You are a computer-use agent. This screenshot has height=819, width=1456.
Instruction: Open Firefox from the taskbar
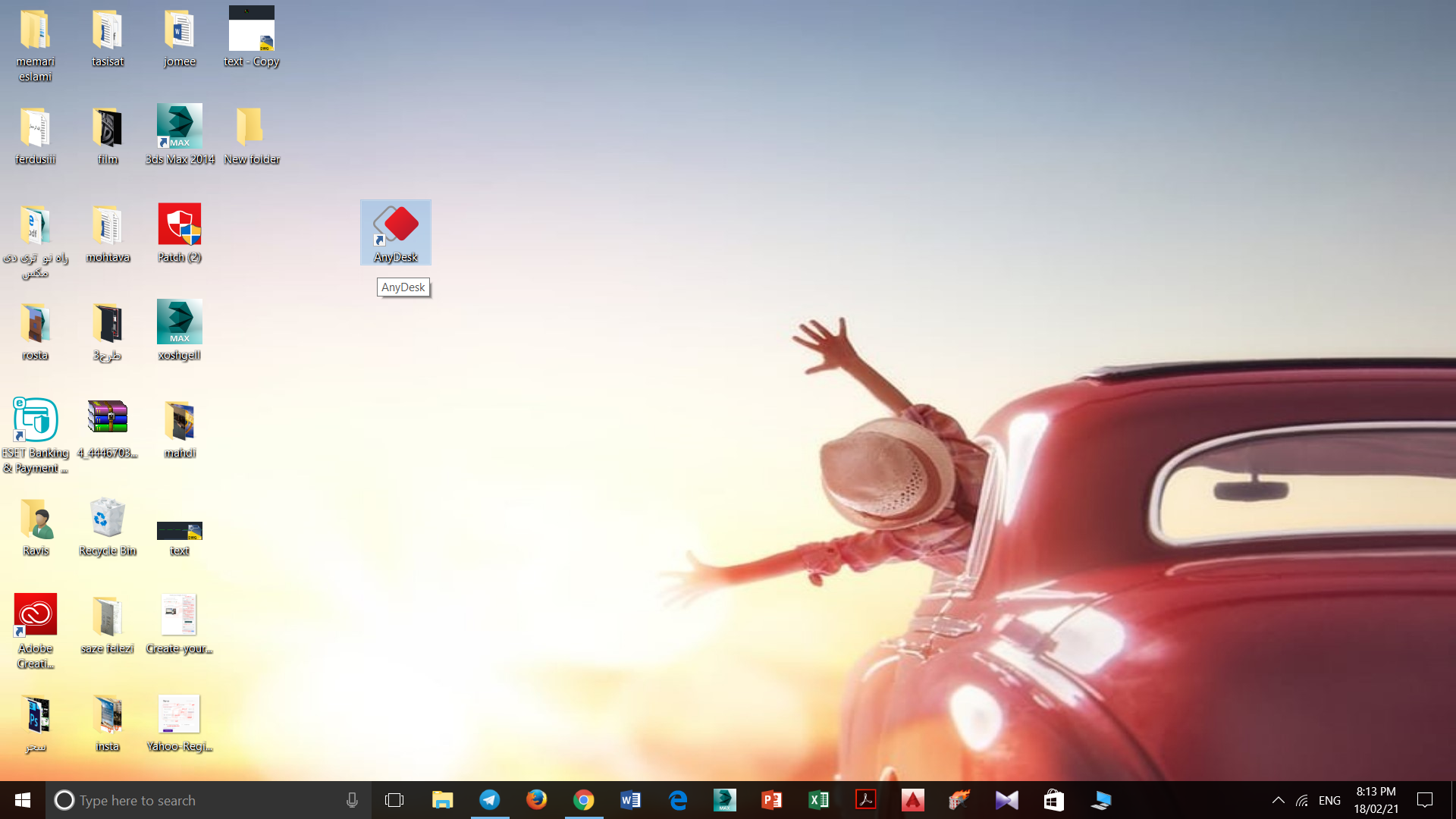537,800
